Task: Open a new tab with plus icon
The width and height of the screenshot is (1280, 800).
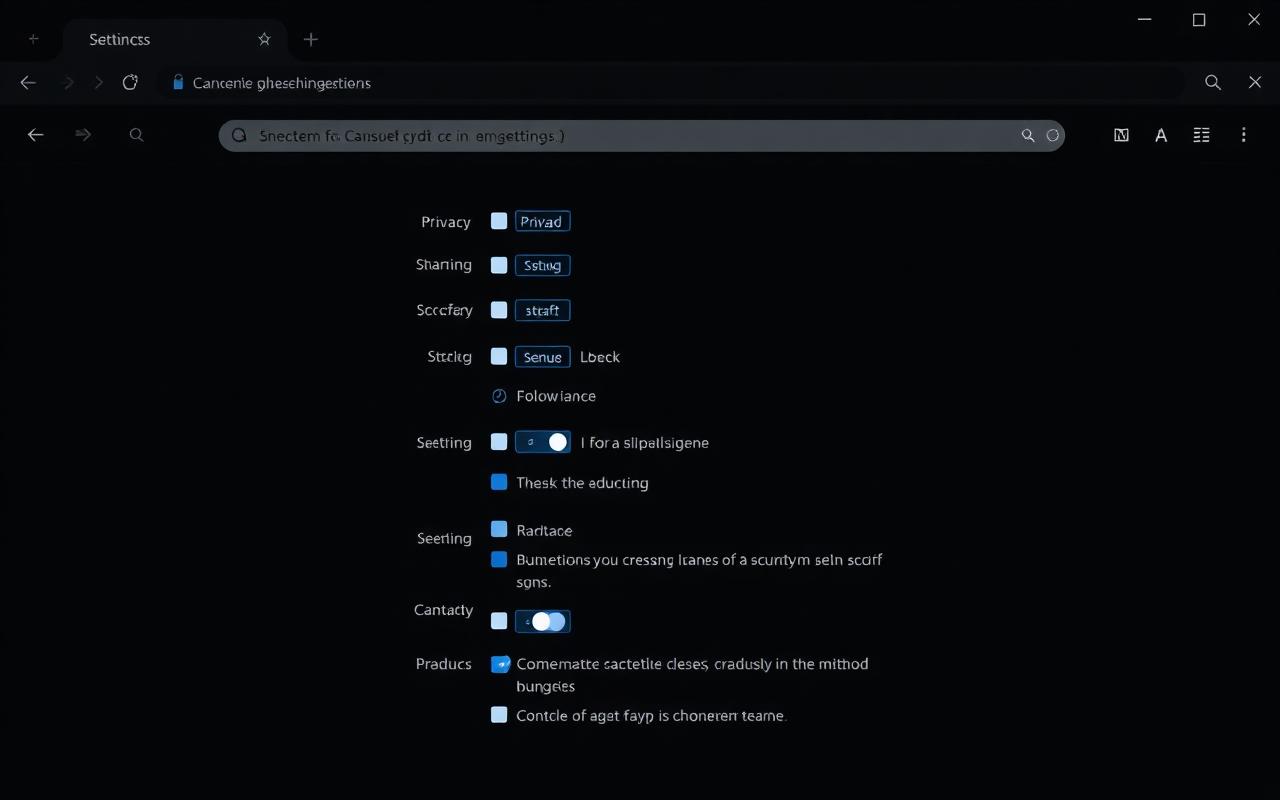Action: [311, 39]
